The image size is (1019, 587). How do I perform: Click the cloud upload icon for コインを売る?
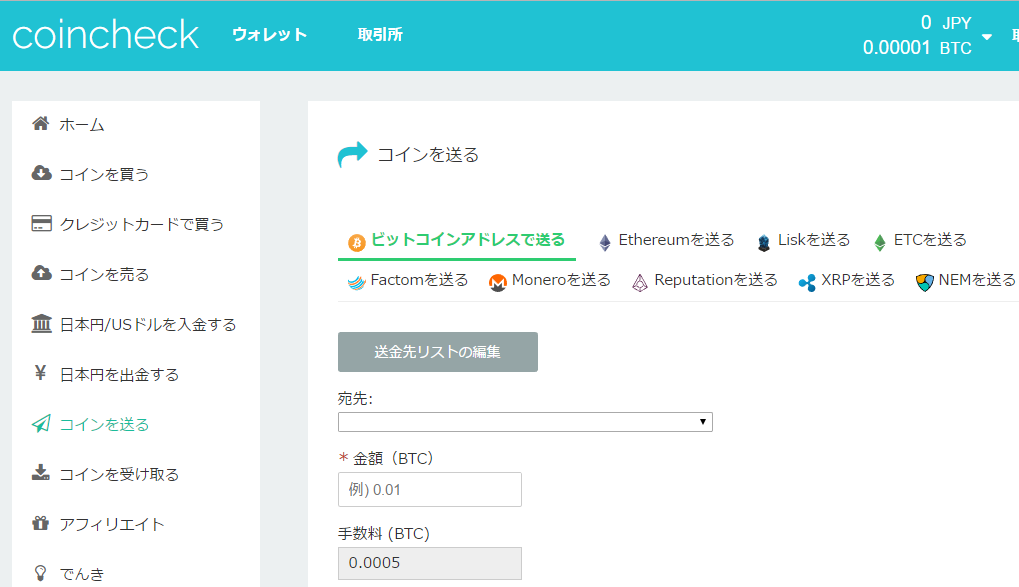pyautogui.click(x=41, y=273)
